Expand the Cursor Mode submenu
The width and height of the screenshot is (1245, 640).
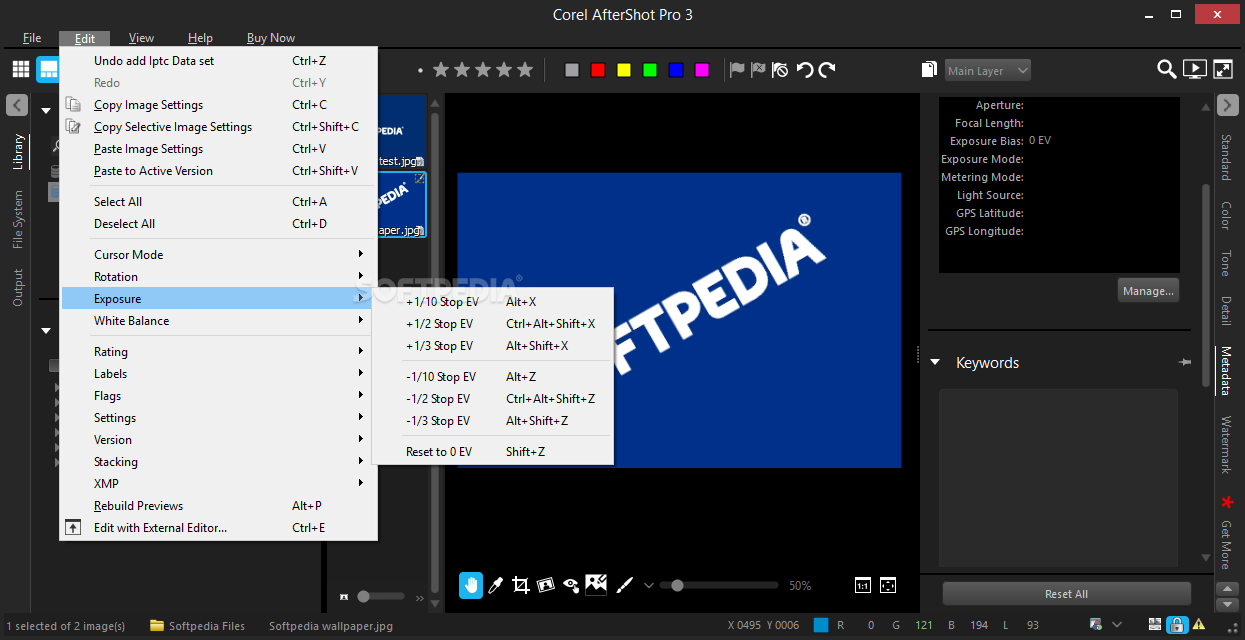pos(214,255)
